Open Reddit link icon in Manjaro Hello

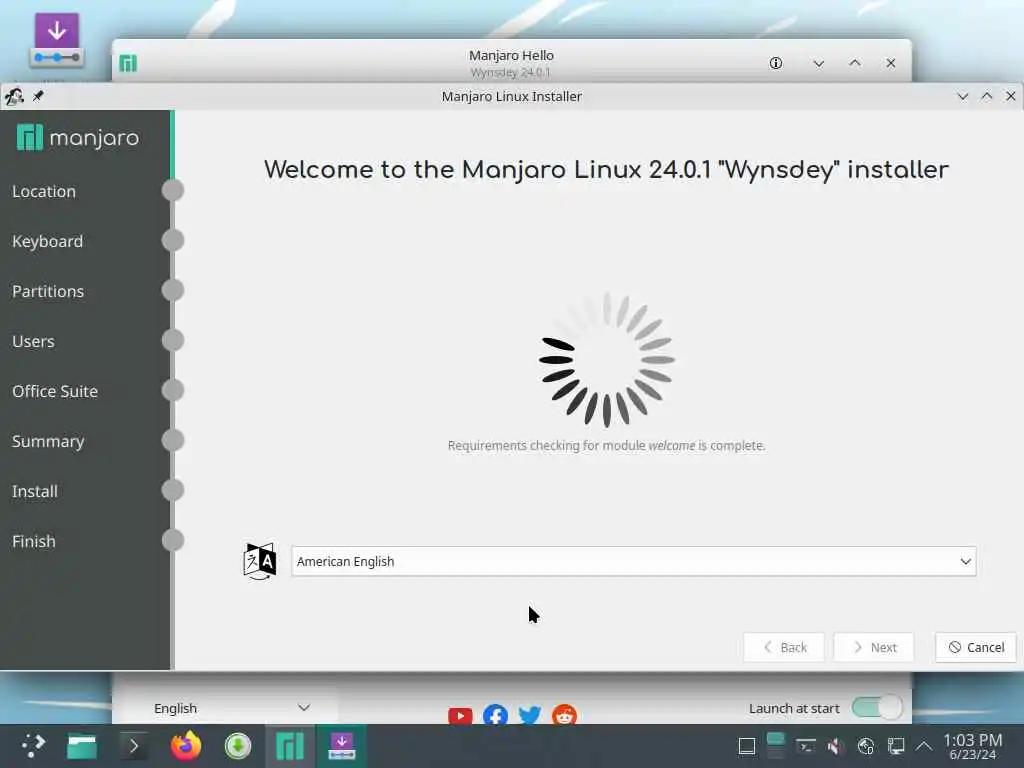[x=564, y=715]
